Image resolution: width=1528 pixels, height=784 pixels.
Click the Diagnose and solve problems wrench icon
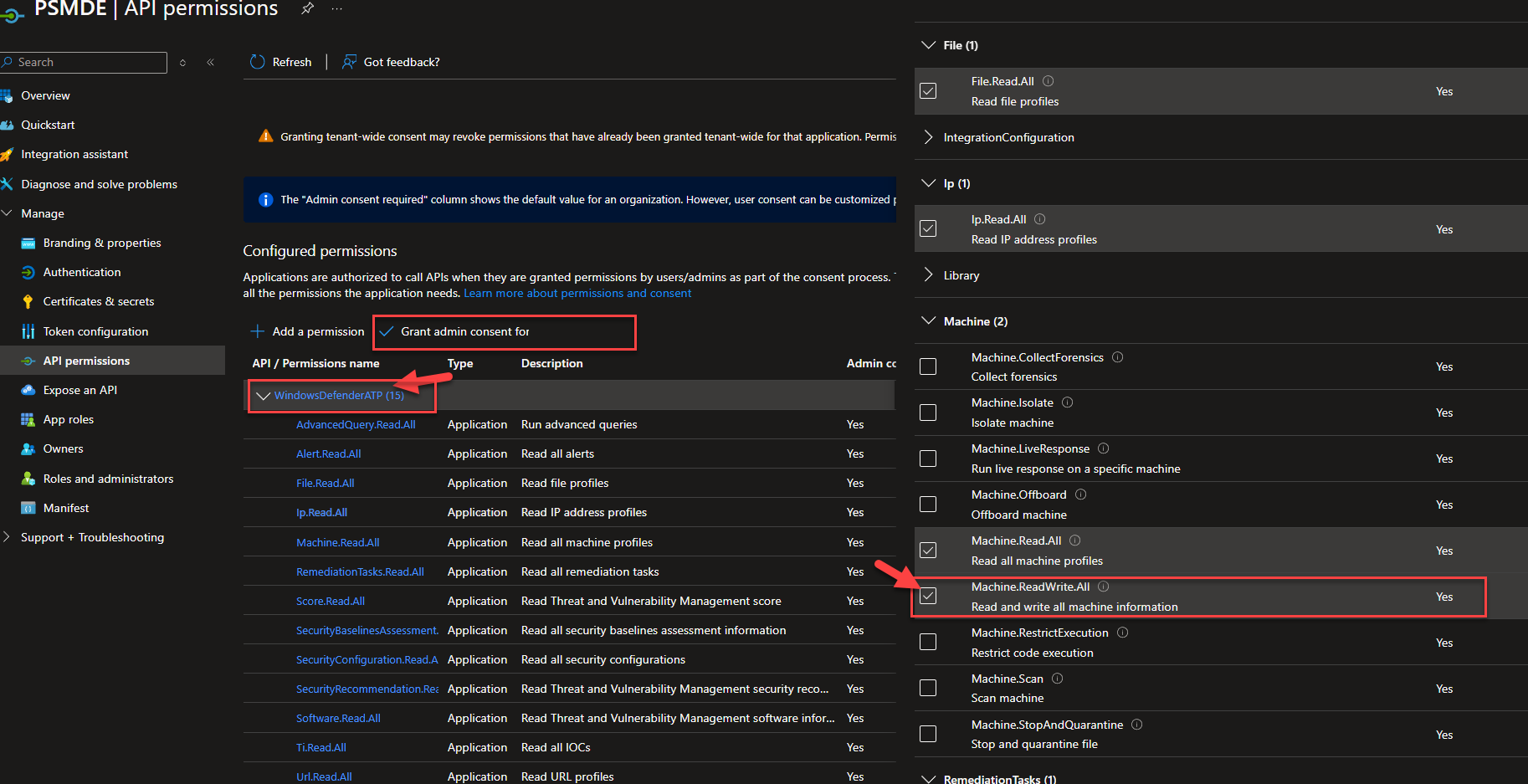tap(7, 184)
